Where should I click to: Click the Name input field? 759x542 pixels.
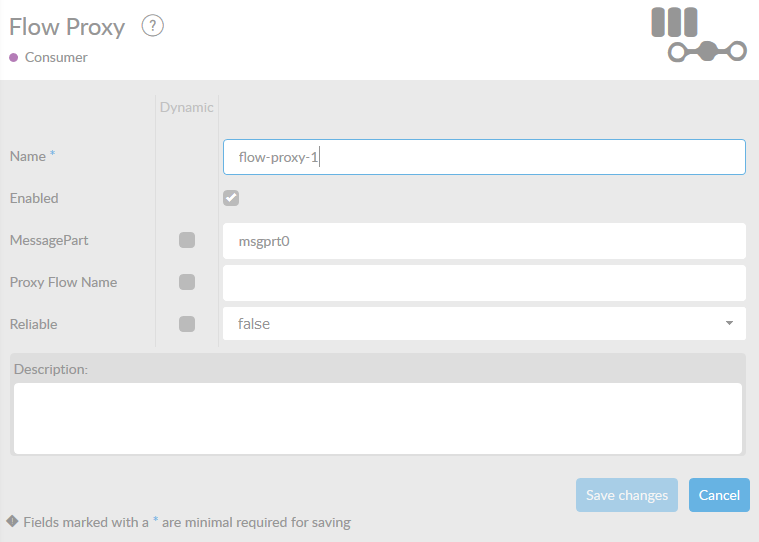(x=484, y=157)
